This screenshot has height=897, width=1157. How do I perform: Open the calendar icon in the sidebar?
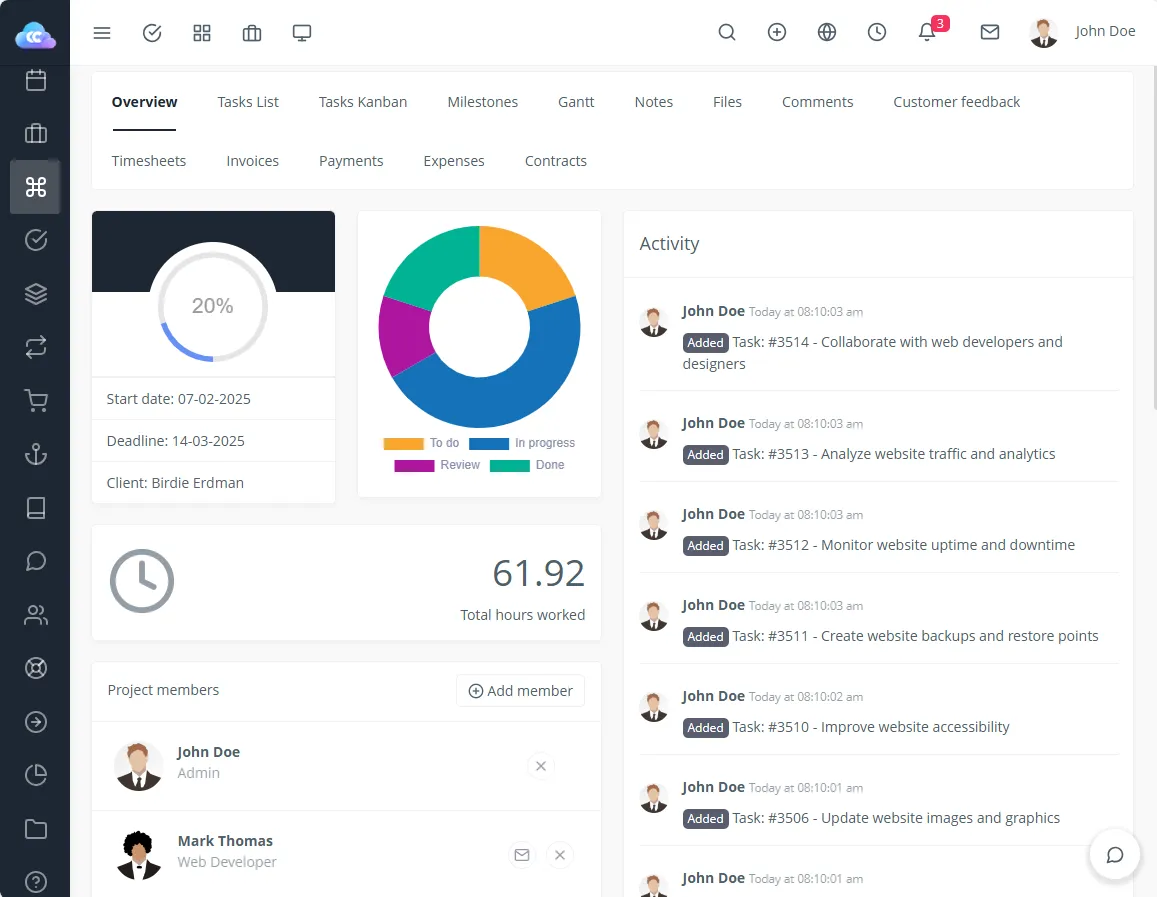pyautogui.click(x=36, y=80)
